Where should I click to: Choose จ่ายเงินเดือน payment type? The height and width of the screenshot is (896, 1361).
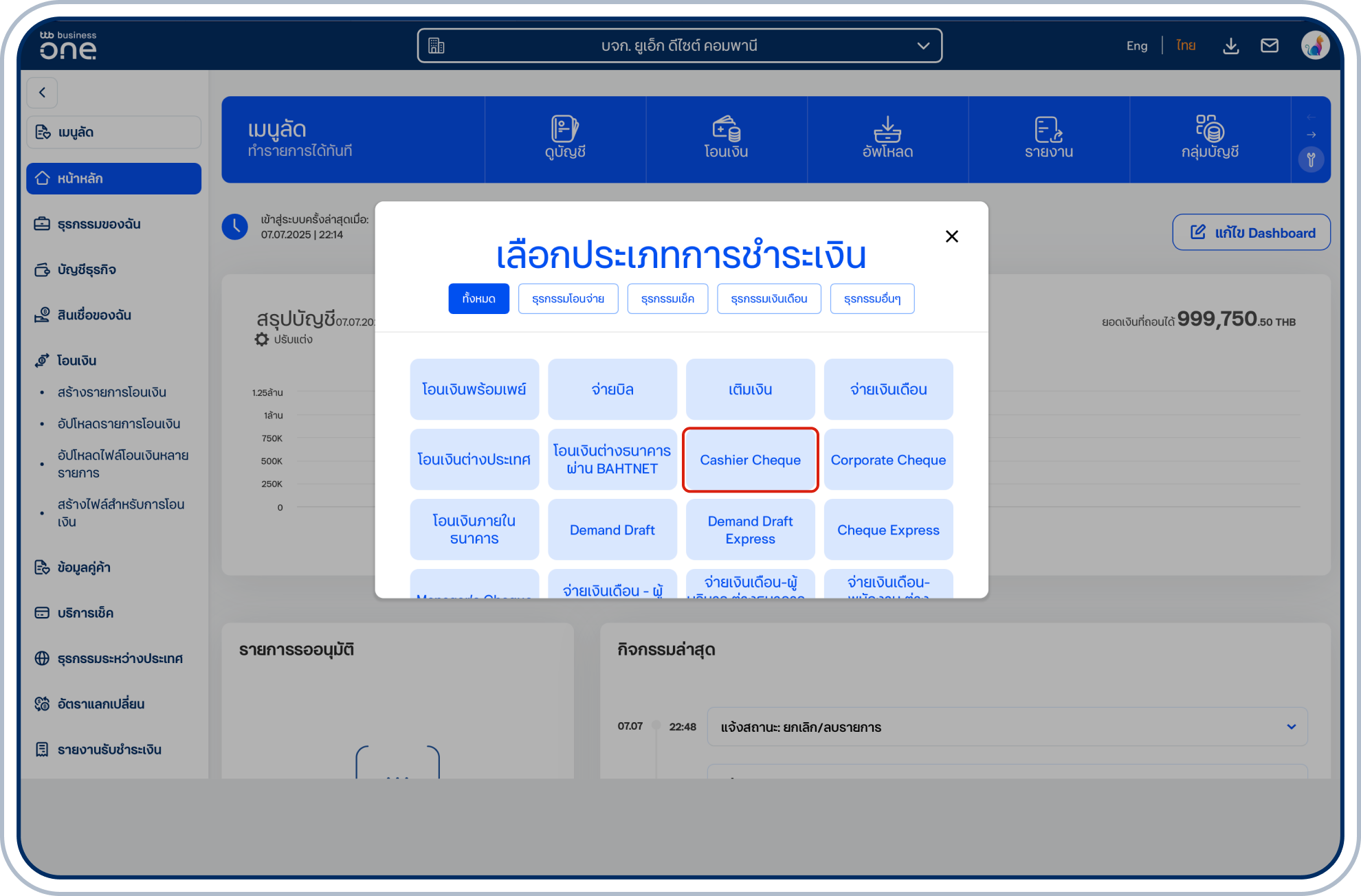[888, 390]
